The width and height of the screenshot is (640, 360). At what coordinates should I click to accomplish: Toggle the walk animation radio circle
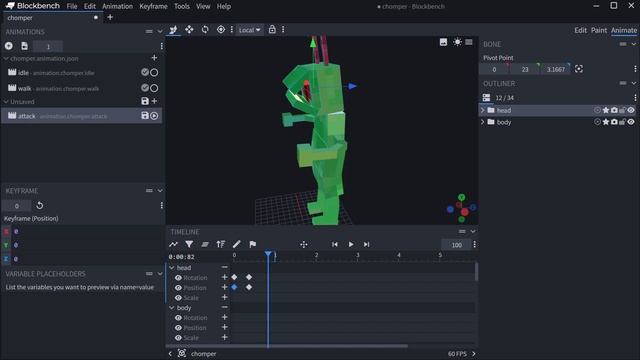(154, 88)
